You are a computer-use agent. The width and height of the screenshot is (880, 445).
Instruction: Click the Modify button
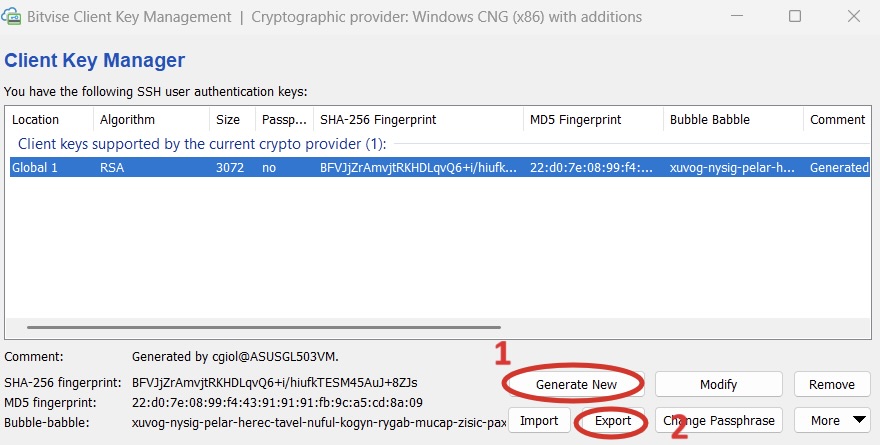point(718,384)
